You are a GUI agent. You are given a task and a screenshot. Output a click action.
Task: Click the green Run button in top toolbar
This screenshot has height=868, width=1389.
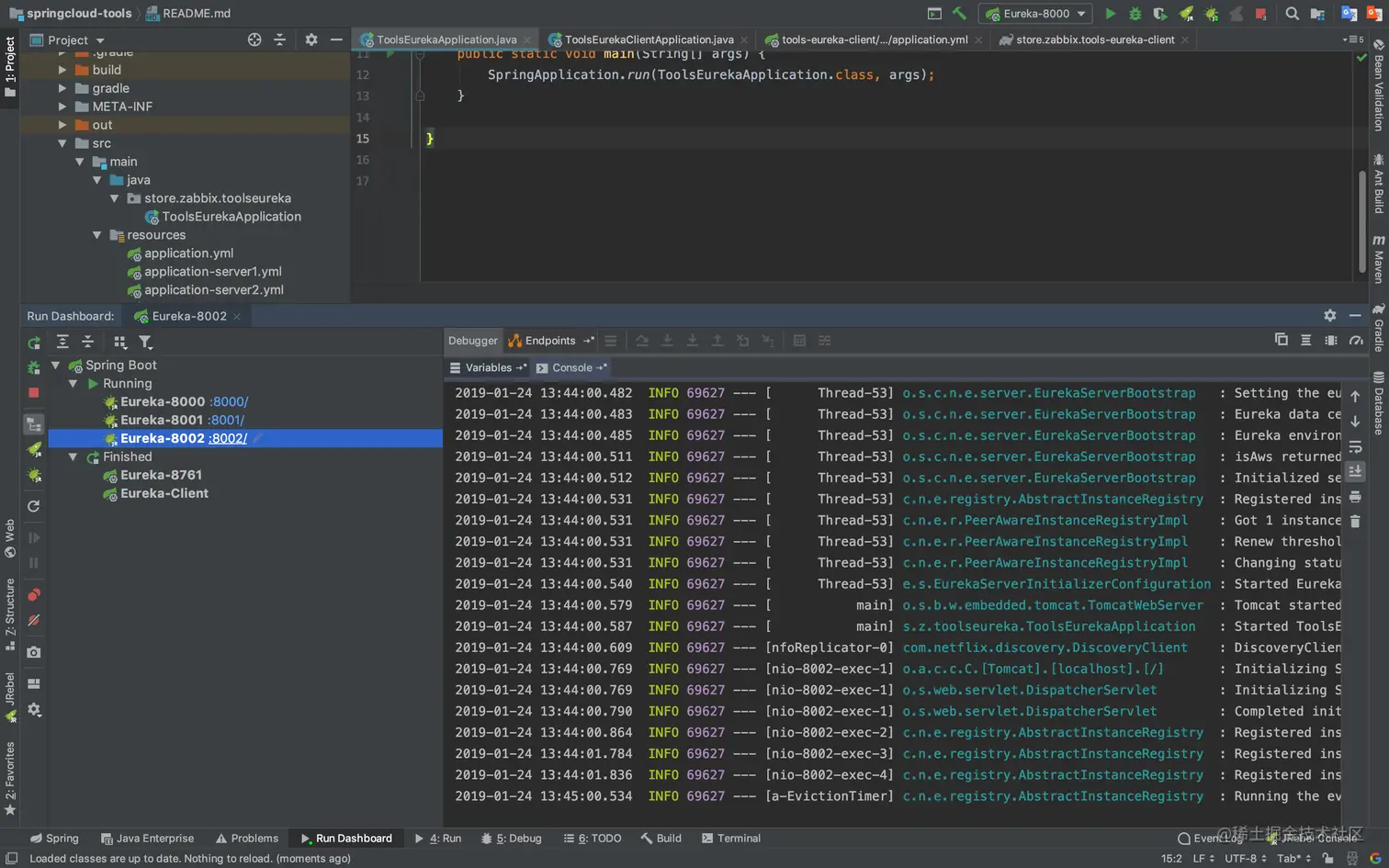point(1110,14)
